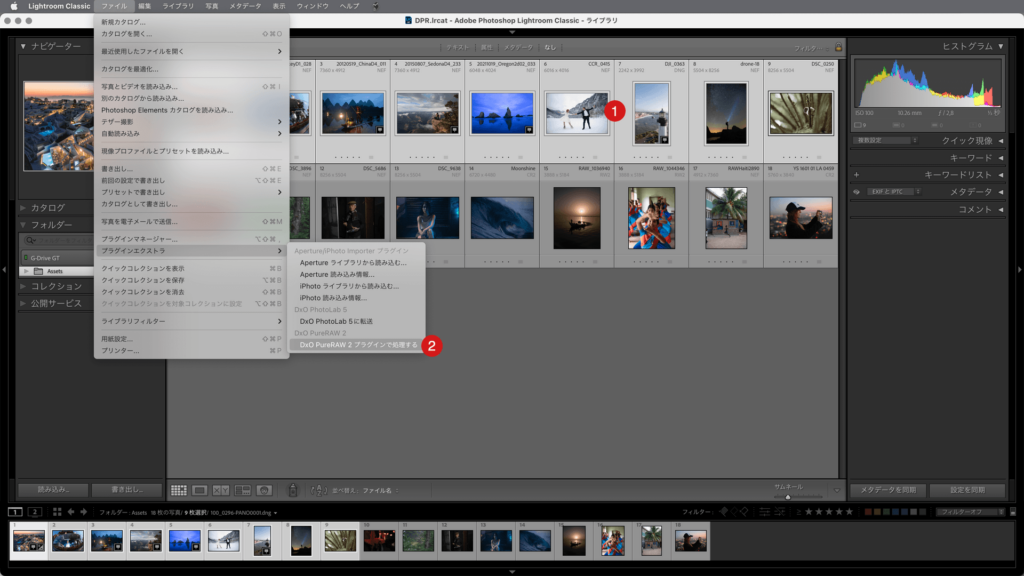
Task: Filter by flagged status flag icon
Action: coord(724,512)
